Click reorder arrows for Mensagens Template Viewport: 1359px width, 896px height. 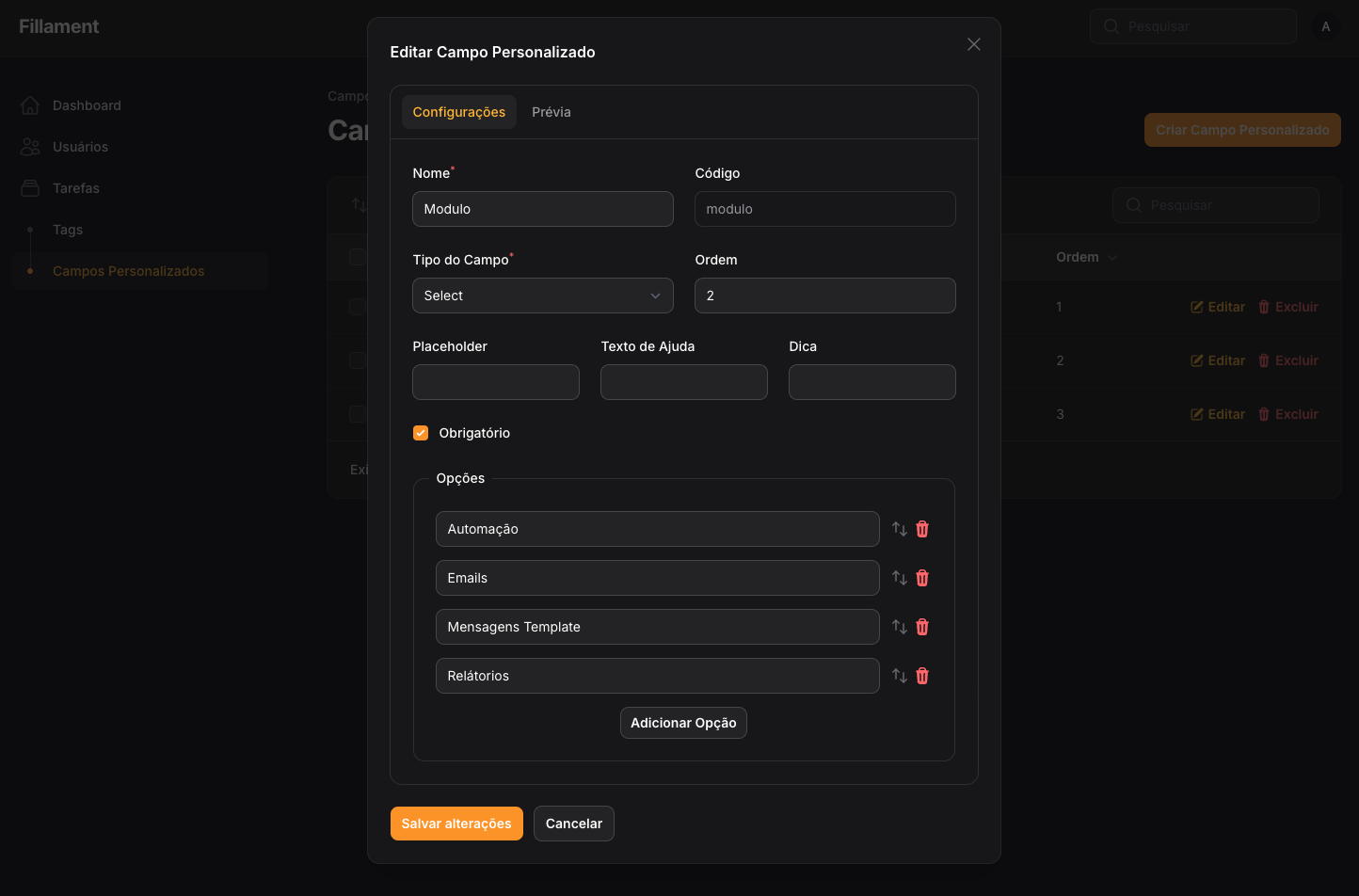pos(900,627)
